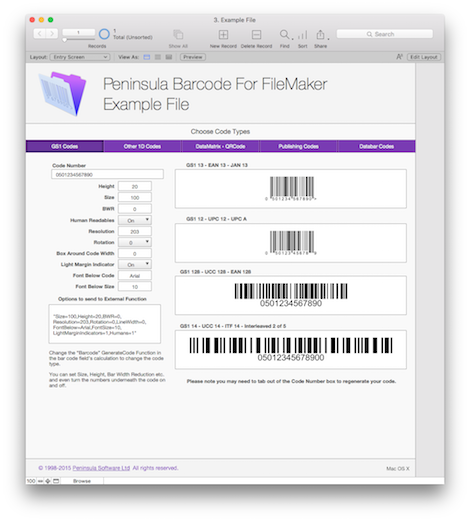This screenshot has width=470, height=521.
Task: Open the Human Readables dropdown
Action: tap(135, 220)
